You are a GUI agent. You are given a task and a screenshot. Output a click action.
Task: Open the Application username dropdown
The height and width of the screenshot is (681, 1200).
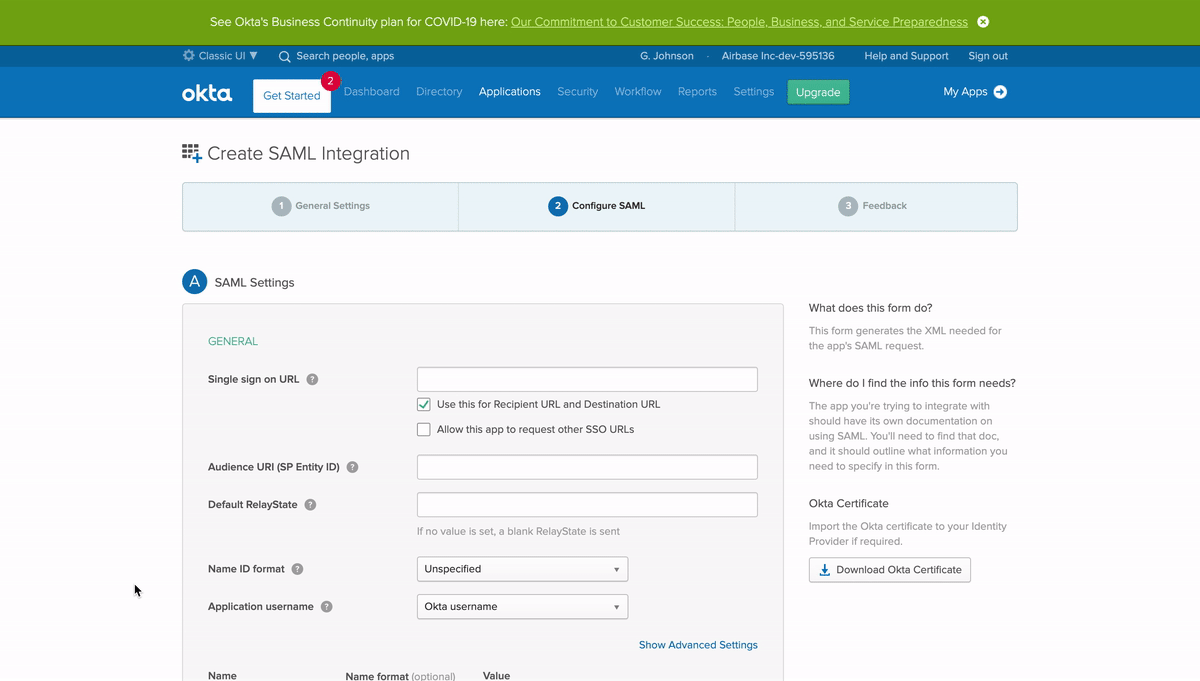tap(522, 607)
